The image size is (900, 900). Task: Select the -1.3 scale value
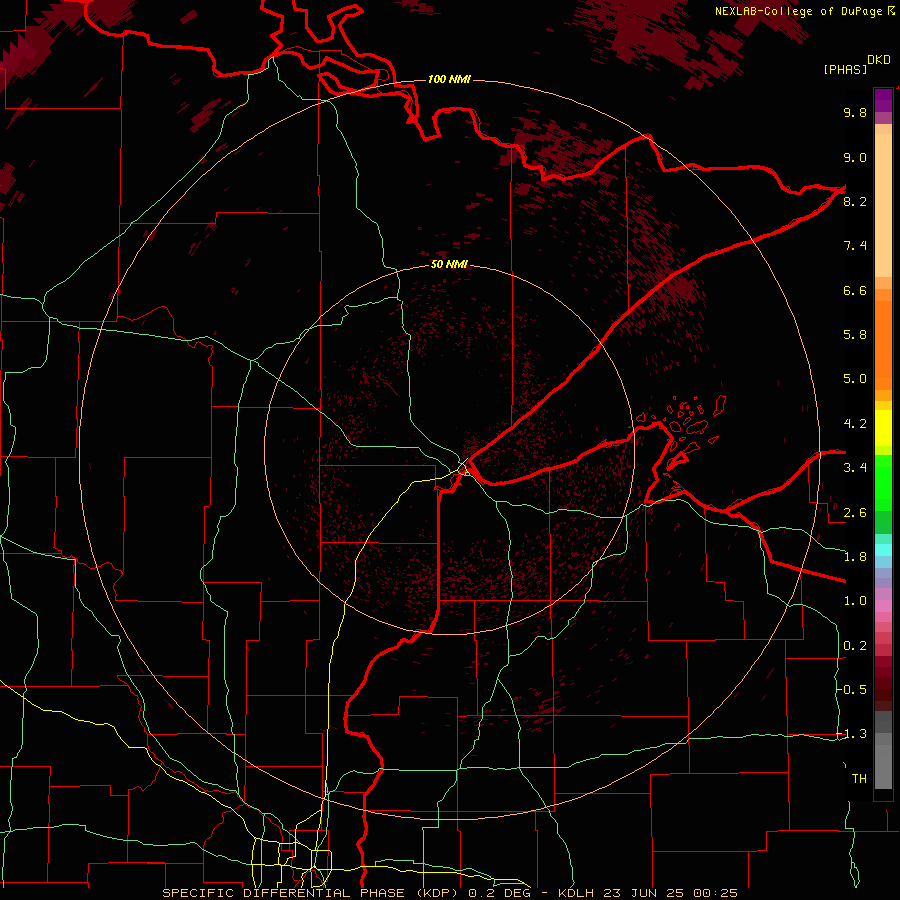pyautogui.click(x=852, y=734)
